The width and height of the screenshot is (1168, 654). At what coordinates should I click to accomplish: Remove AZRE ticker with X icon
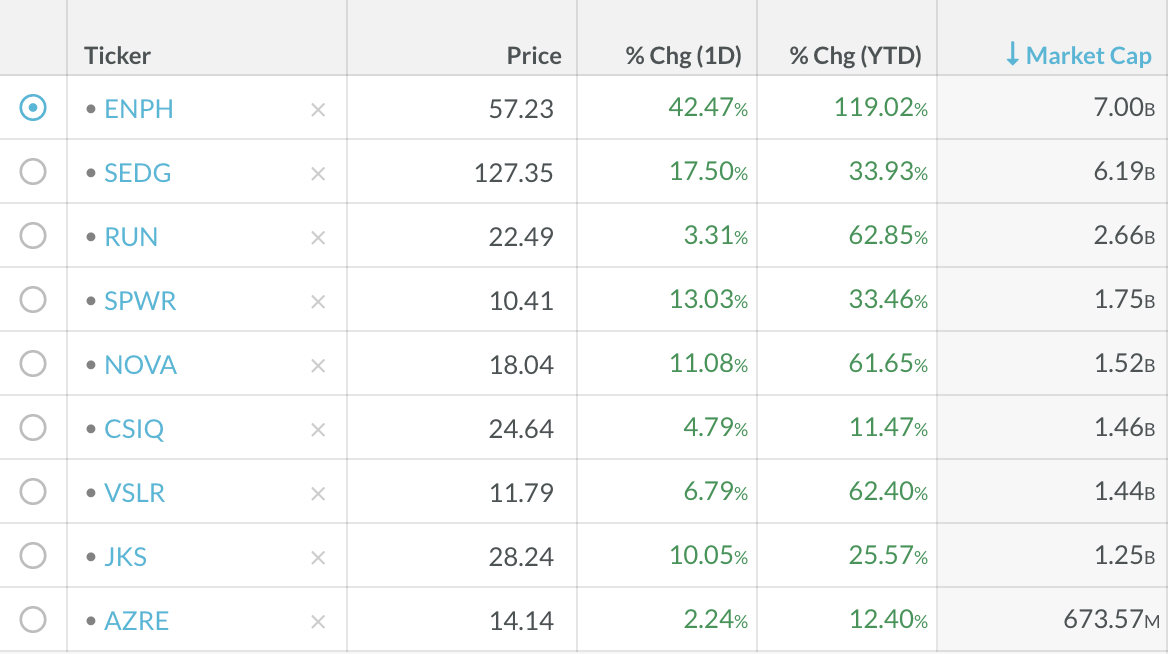pos(318,622)
